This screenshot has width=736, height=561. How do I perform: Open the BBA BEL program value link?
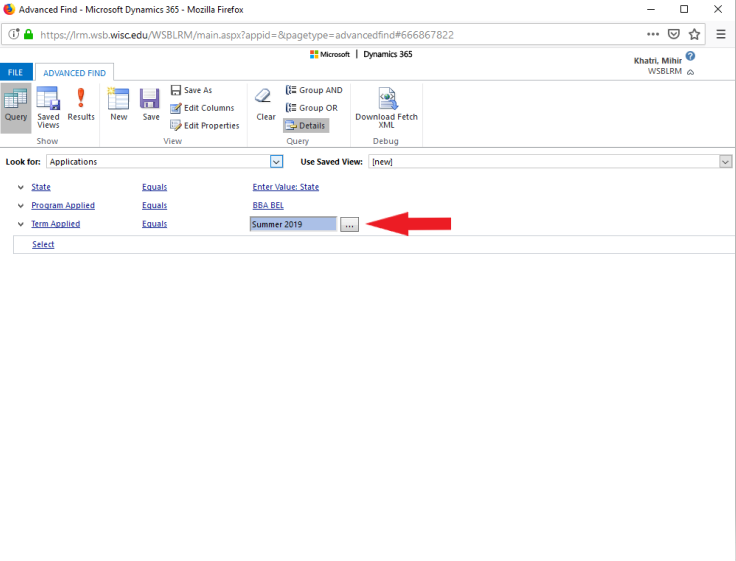click(268, 205)
